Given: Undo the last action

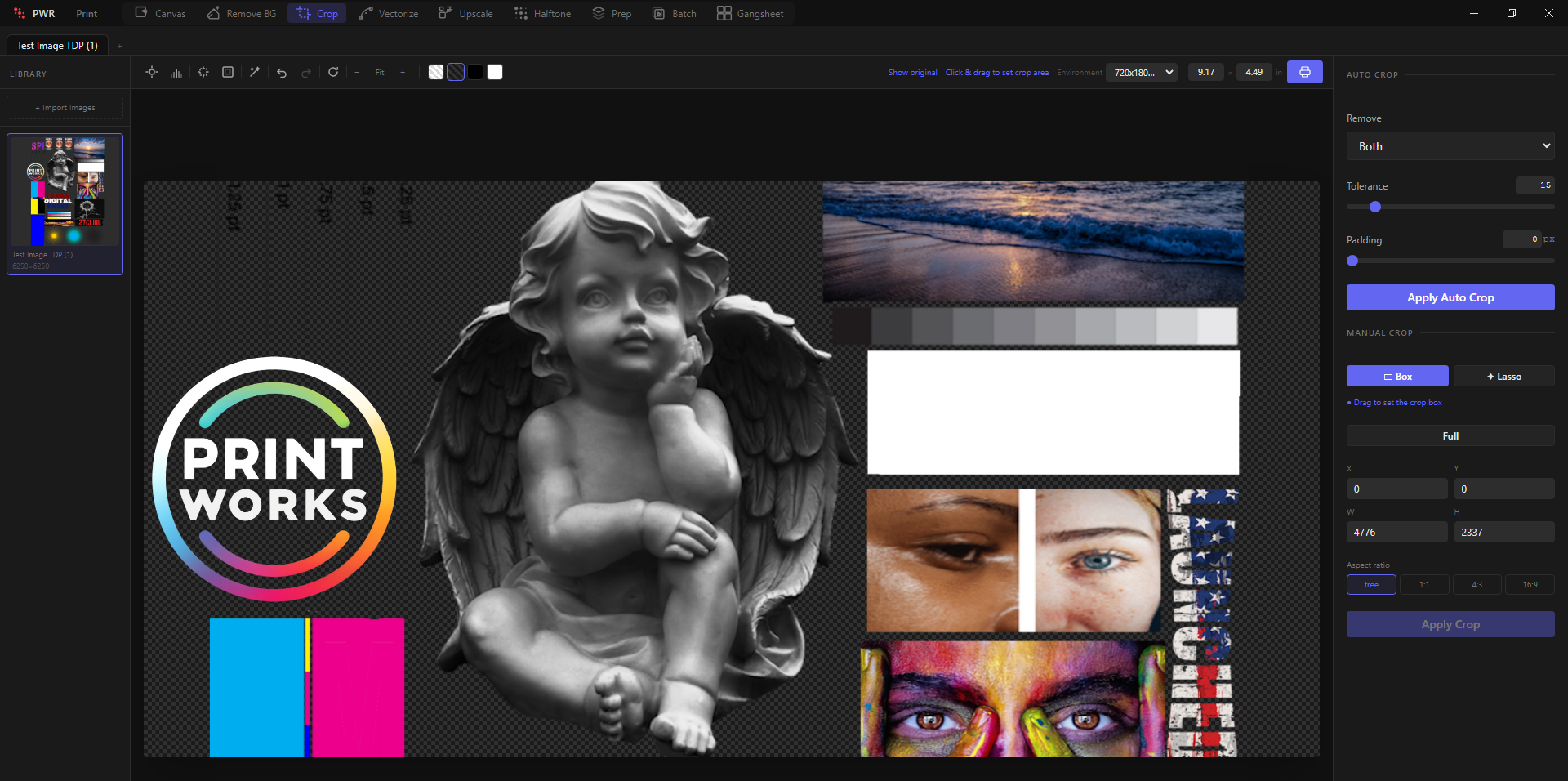Looking at the screenshot, I should 282,72.
